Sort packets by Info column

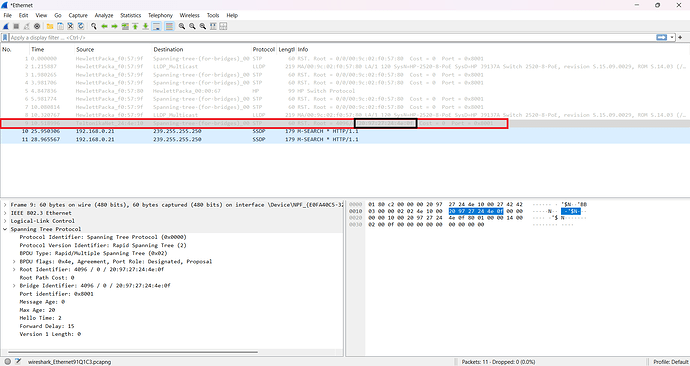[493, 50]
